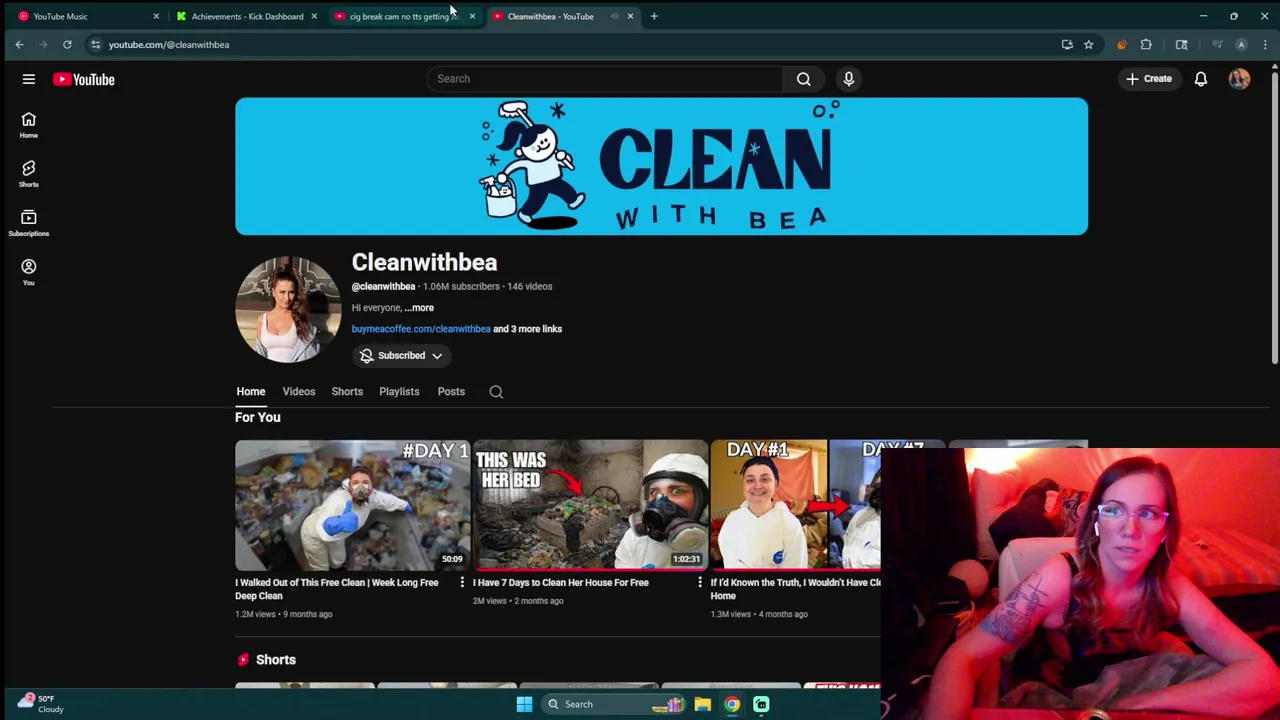Open Subscriptions in the left sidebar
The image size is (1280, 720).
28,223
